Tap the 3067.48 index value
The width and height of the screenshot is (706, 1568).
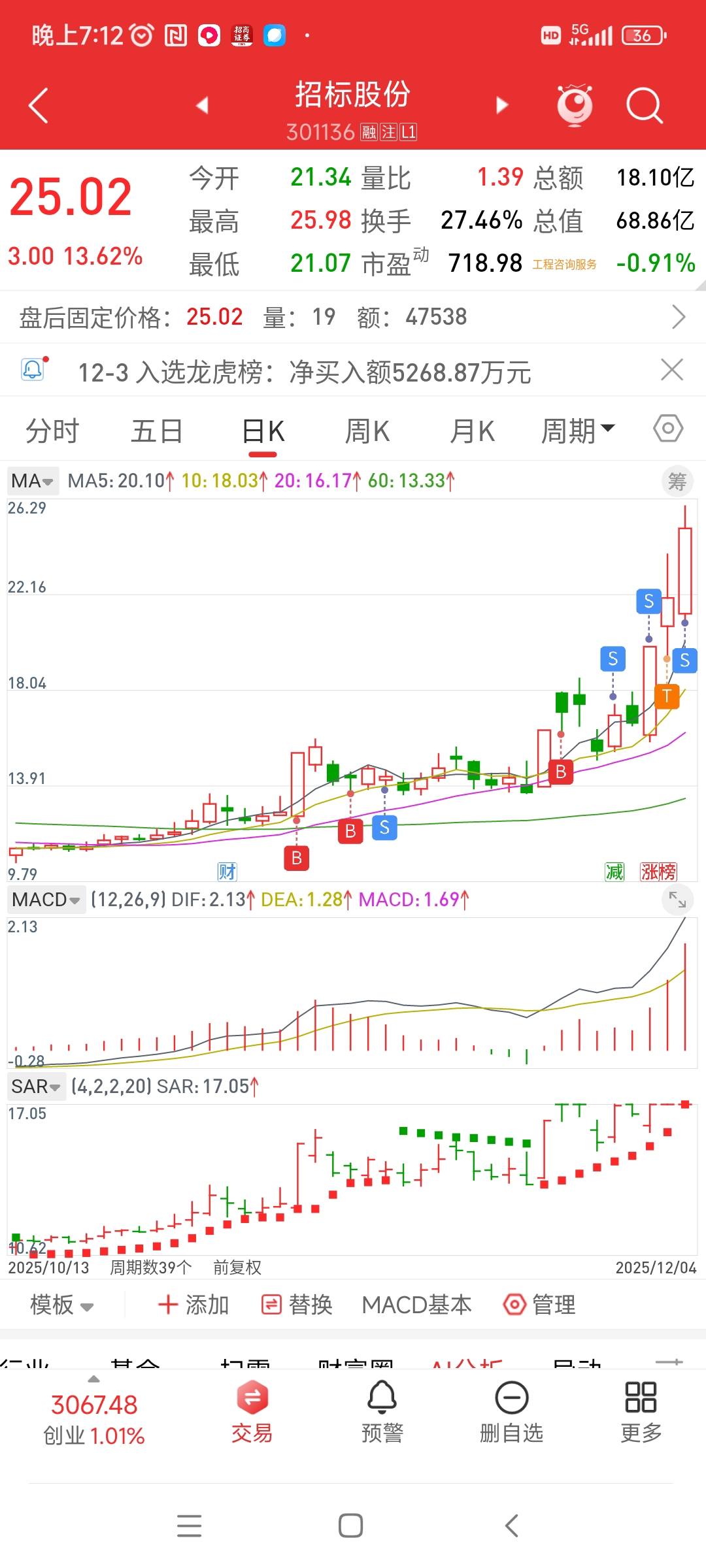point(94,1405)
